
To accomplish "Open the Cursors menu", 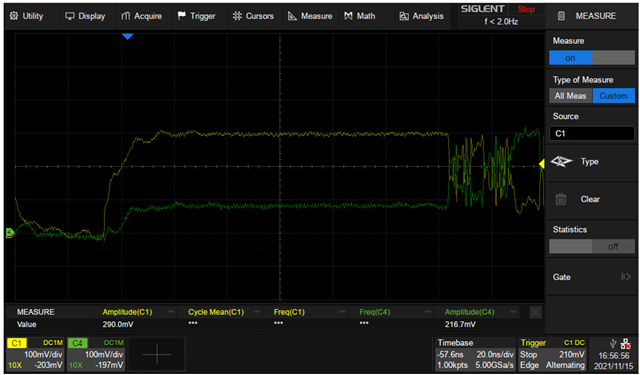I will point(253,16).
